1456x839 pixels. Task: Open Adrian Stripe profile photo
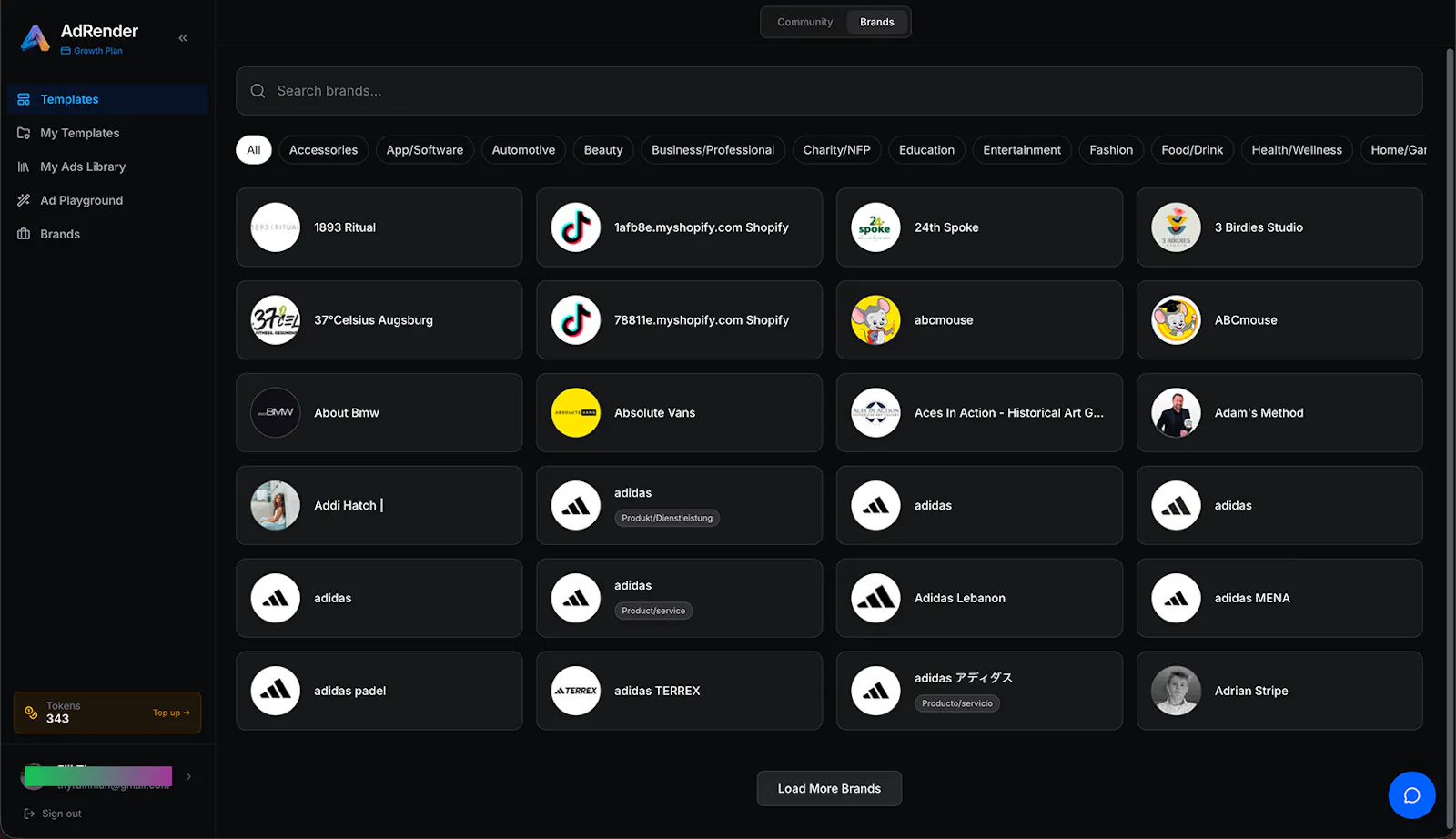click(x=1176, y=691)
